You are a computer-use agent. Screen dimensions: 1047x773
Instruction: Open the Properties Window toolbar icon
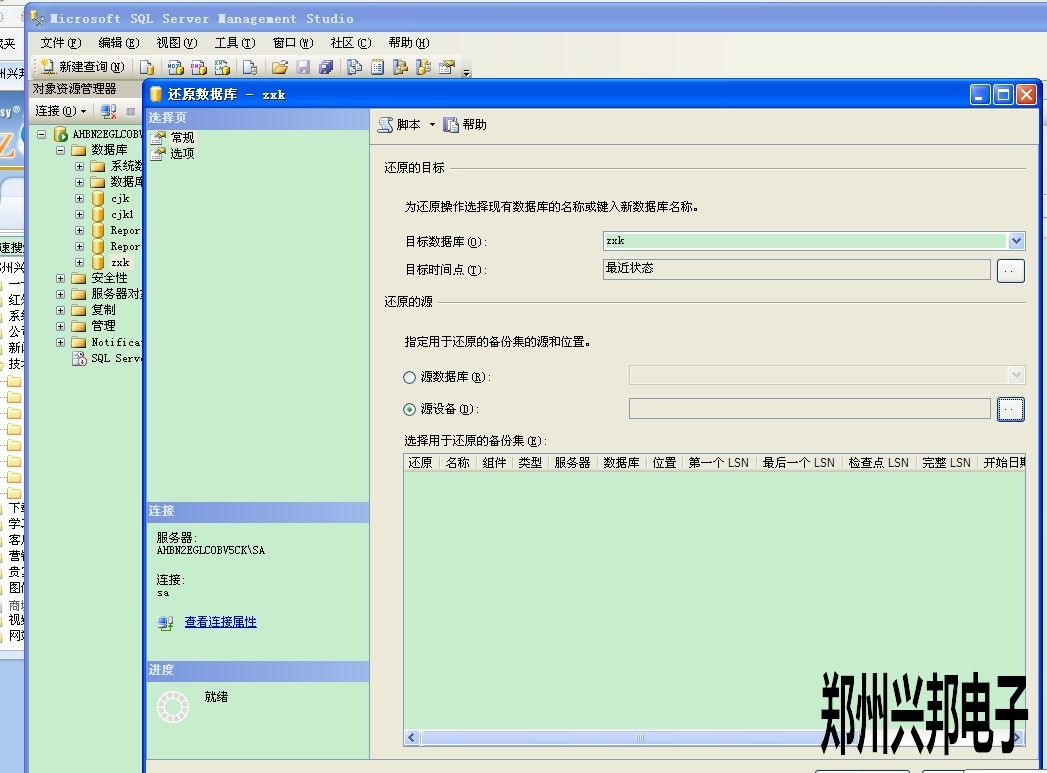click(447, 67)
